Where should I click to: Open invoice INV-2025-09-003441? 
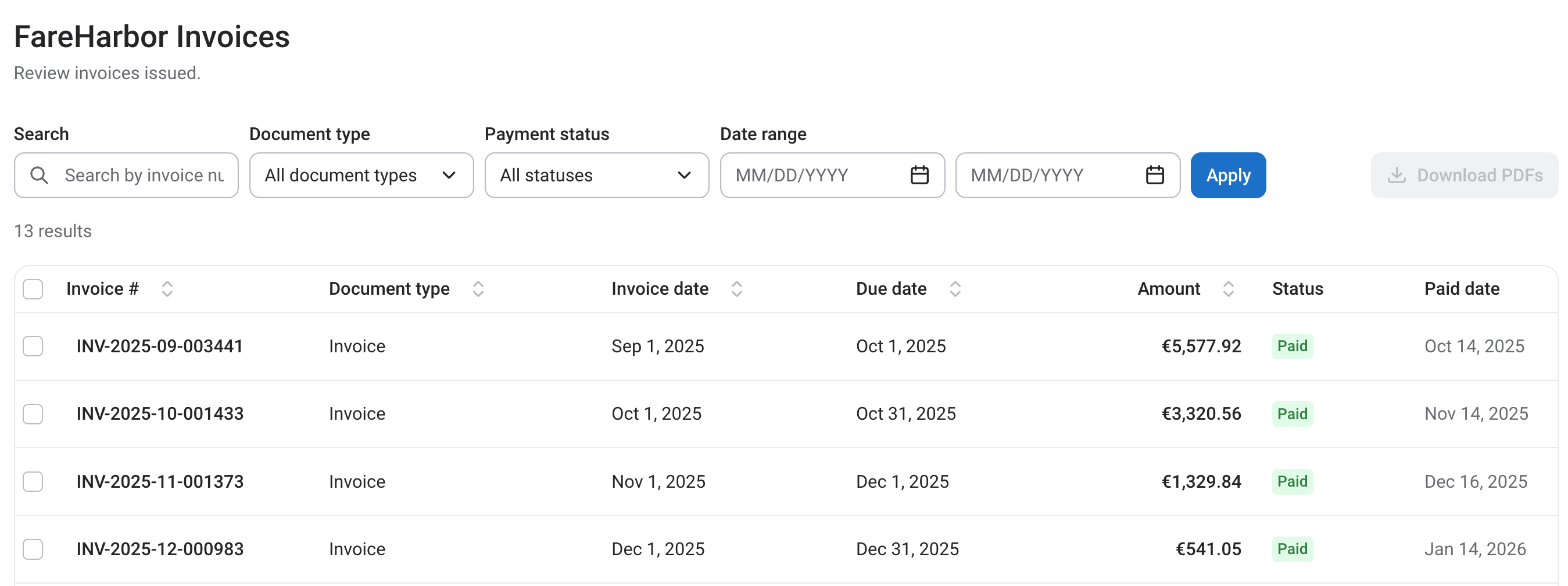coord(160,346)
